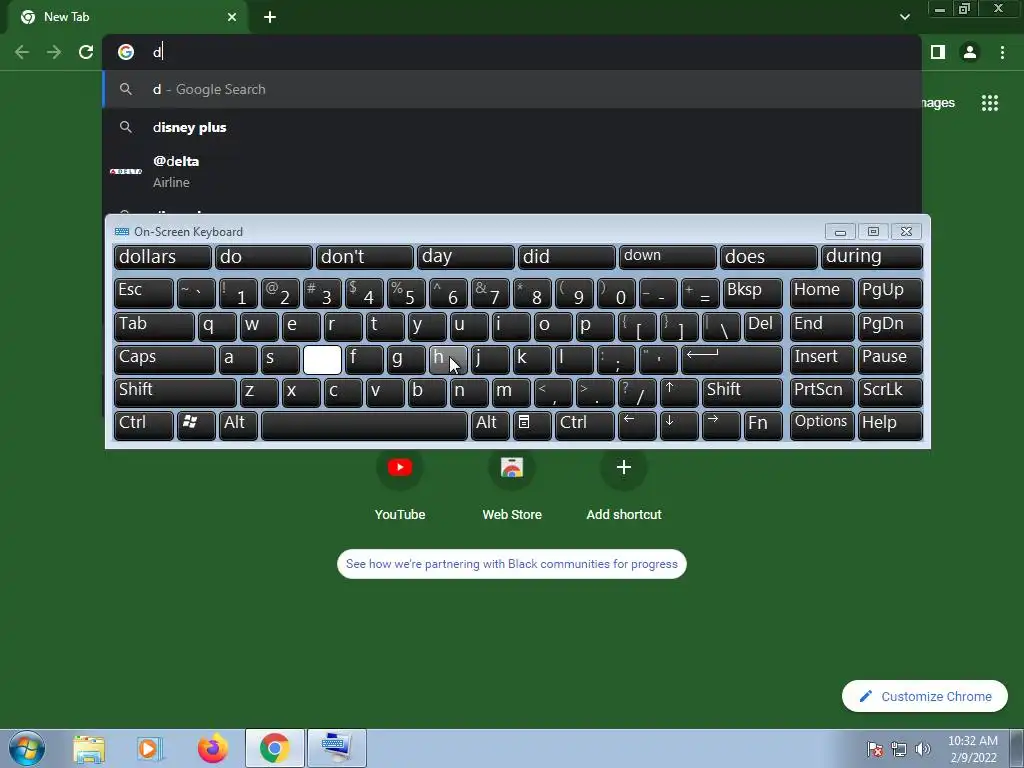Click the Enter key on keyboard

coord(731,359)
